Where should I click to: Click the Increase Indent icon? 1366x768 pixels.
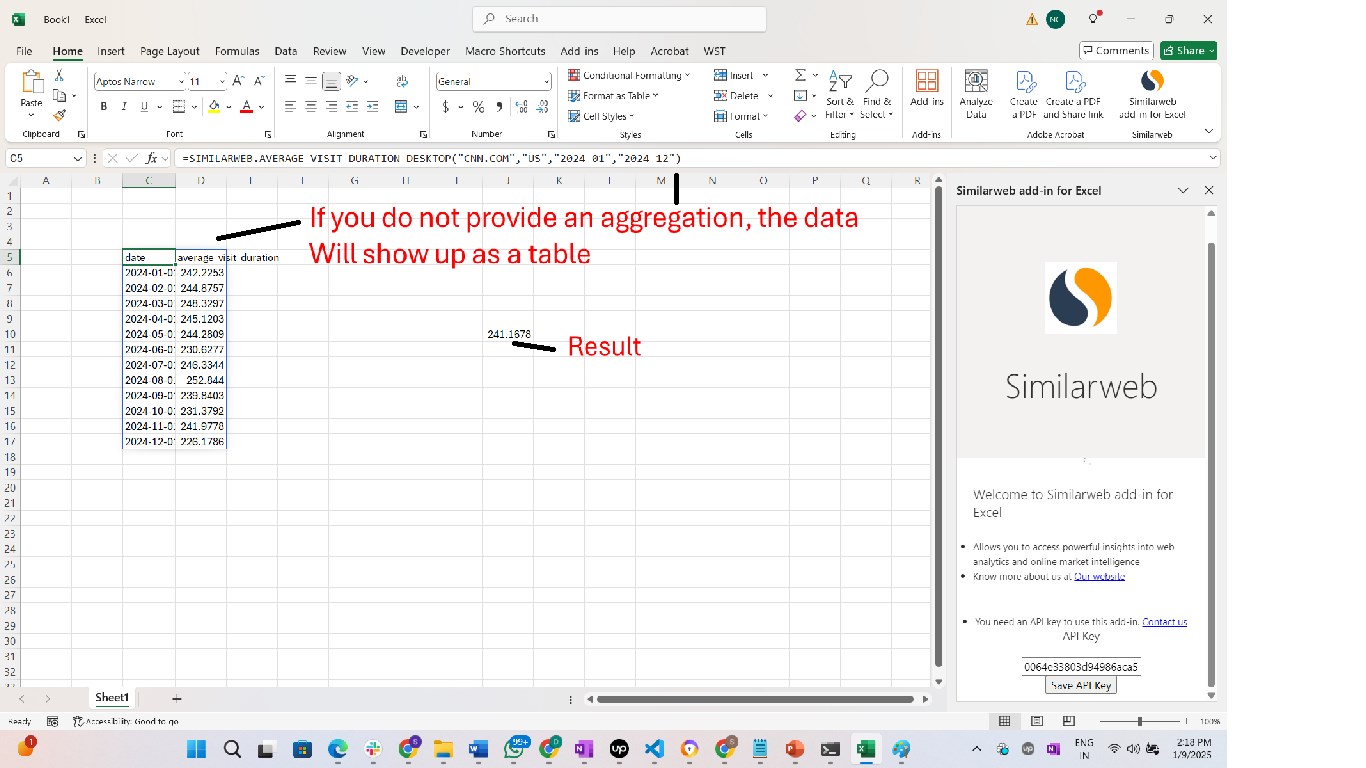point(372,107)
